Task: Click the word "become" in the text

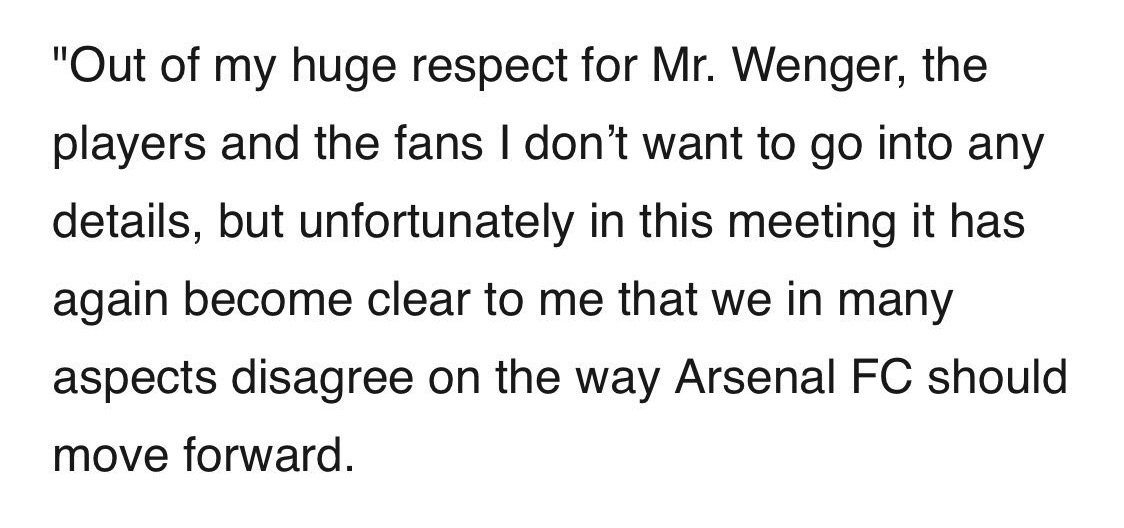Action: click(x=267, y=299)
